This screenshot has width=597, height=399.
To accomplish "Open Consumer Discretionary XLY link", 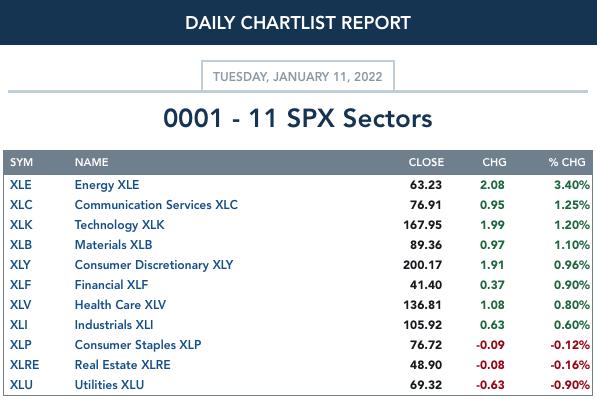I will [x=154, y=265].
